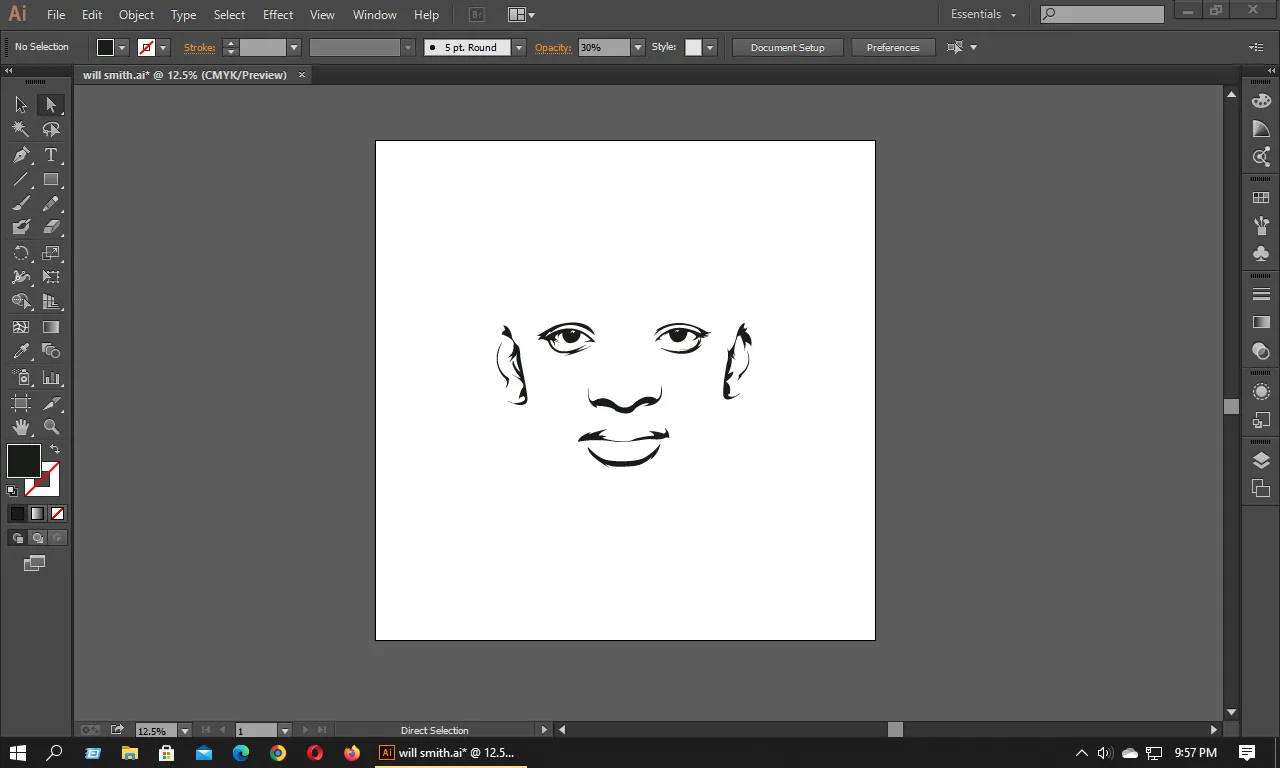Select the Paintbrush tool

point(21,204)
